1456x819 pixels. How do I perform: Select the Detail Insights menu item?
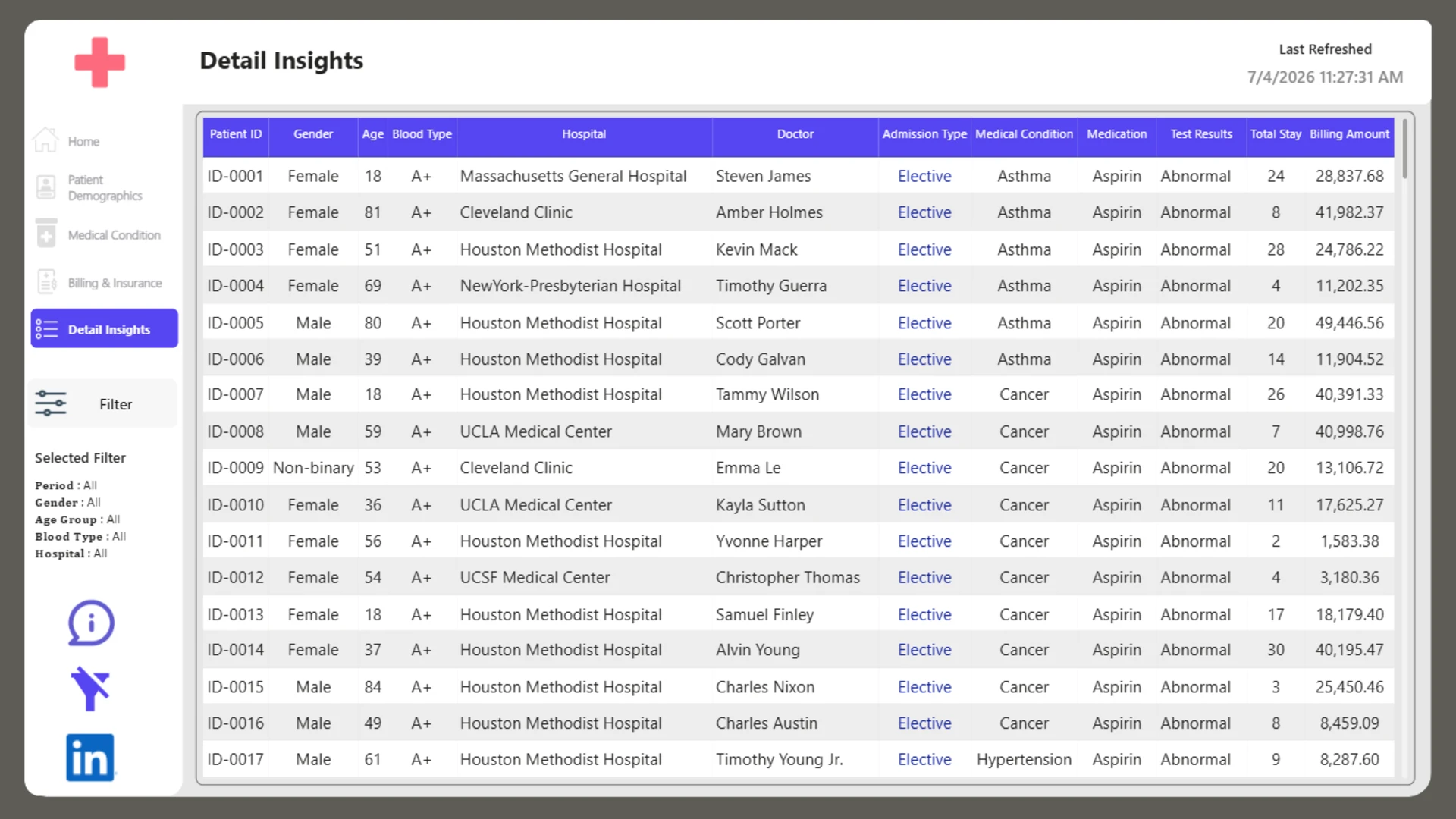(x=105, y=329)
